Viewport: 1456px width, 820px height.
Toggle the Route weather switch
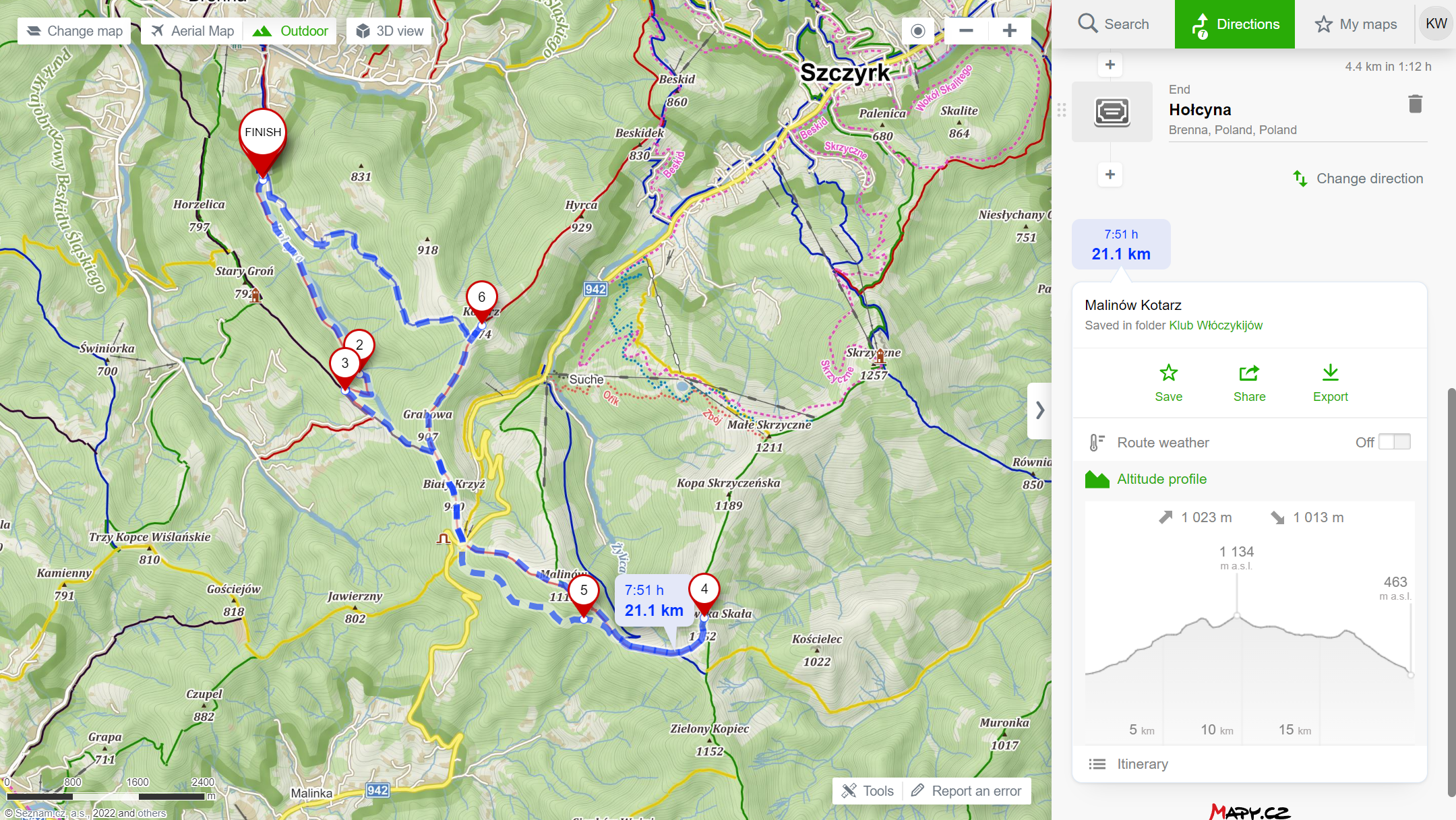1394,442
